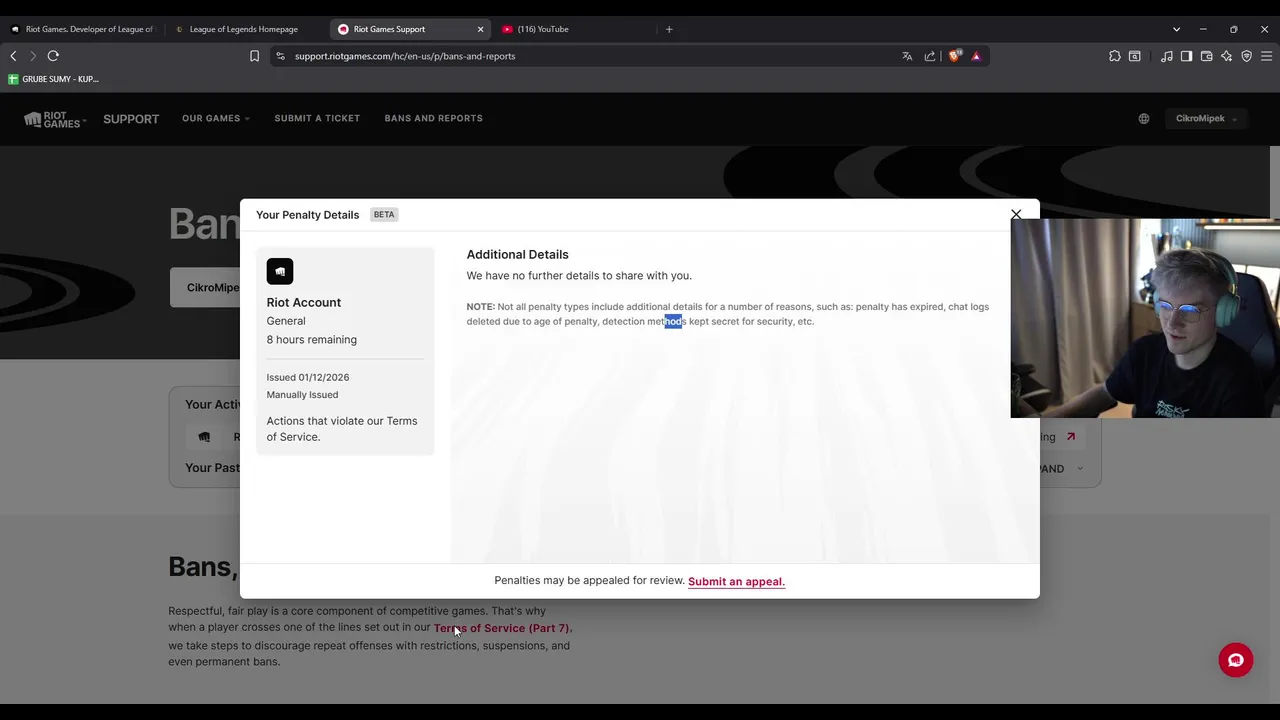
Task: Close the Riot Games Support tab
Action: point(480,29)
